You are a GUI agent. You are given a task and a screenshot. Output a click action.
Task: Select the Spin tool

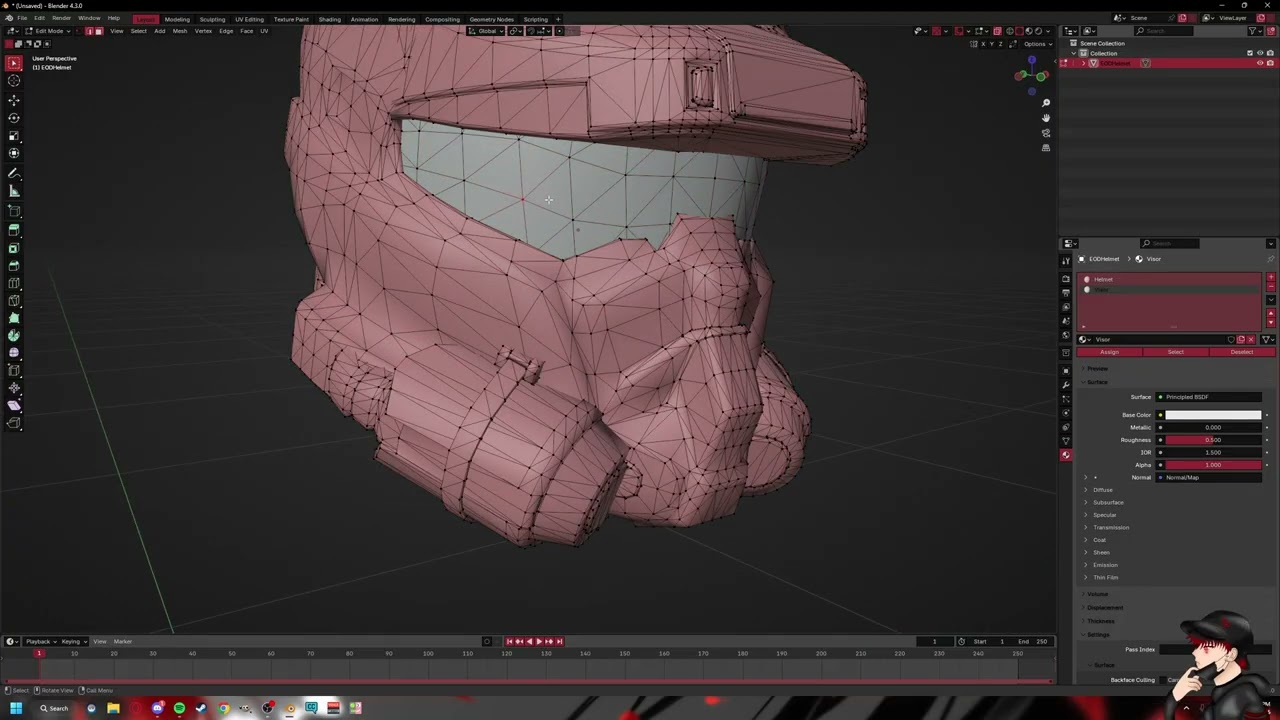pyautogui.click(x=14, y=335)
